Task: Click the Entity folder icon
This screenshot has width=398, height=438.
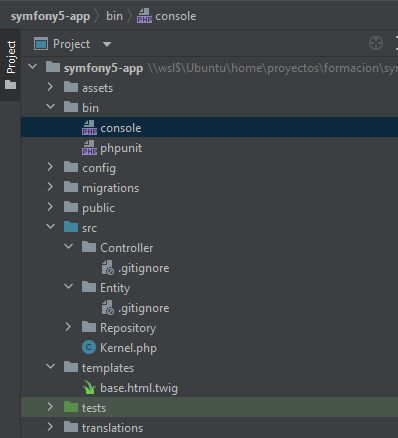Action: pos(89,287)
